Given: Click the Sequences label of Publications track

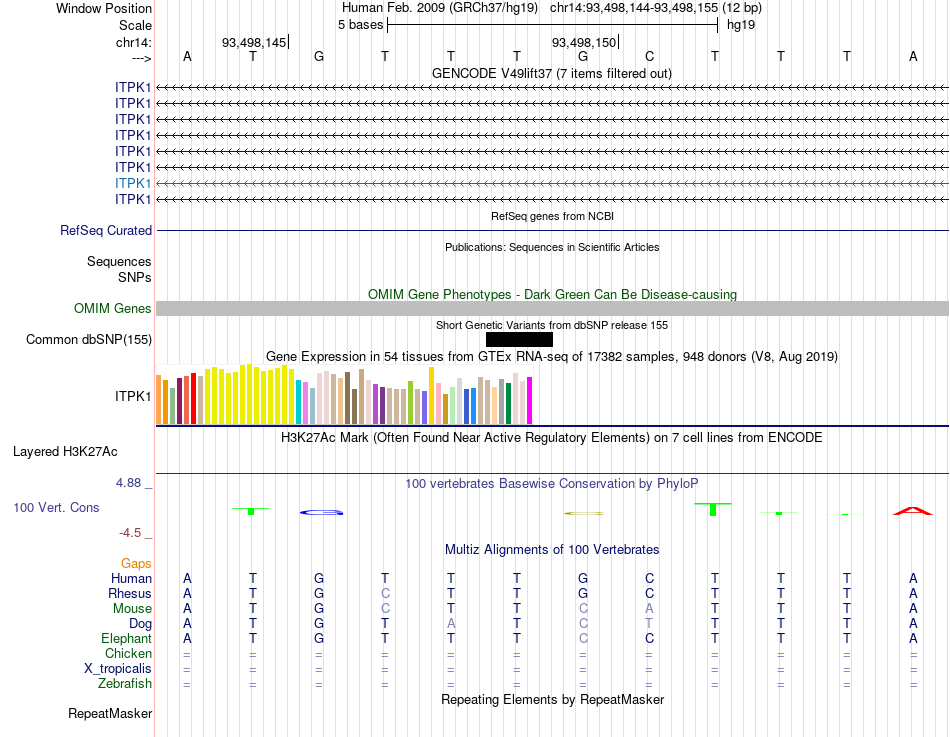Looking at the screenshot, I should (119, 261).
